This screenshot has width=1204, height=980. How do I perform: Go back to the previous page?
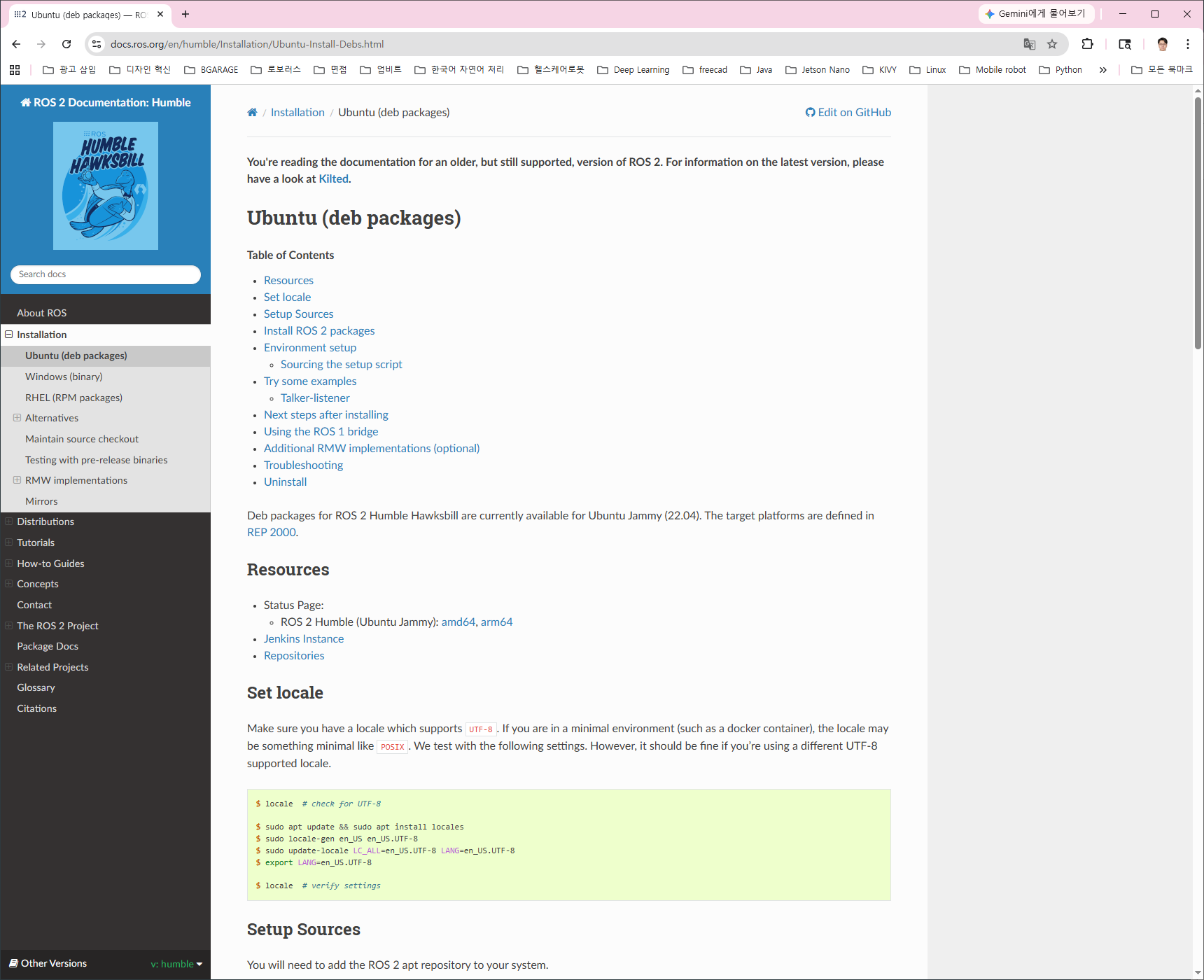(x=16, y=44)
